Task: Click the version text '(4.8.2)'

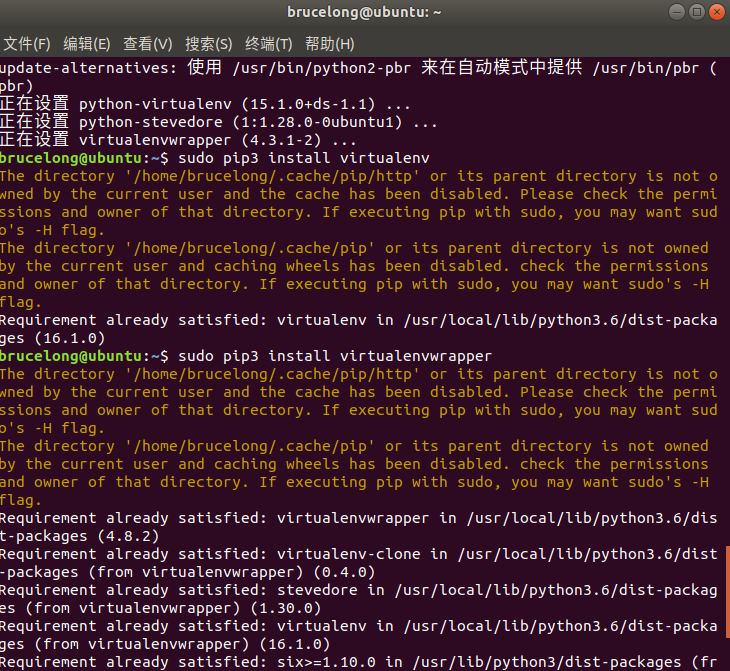Action: point(128,536)
